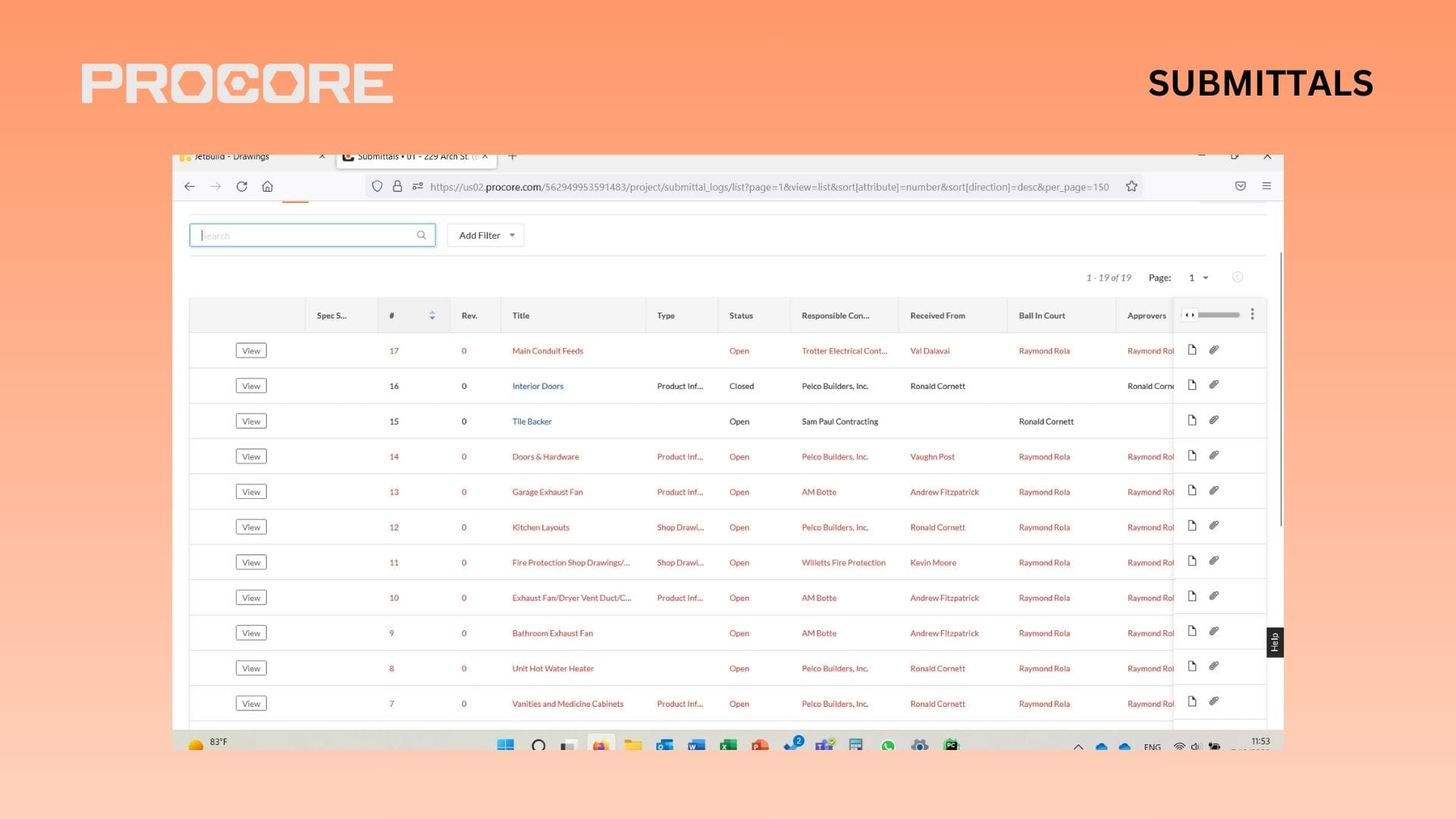Viewport: 1456px width, 819px height.
Task: Click the search magnifier icon
Action: point(422,235)
